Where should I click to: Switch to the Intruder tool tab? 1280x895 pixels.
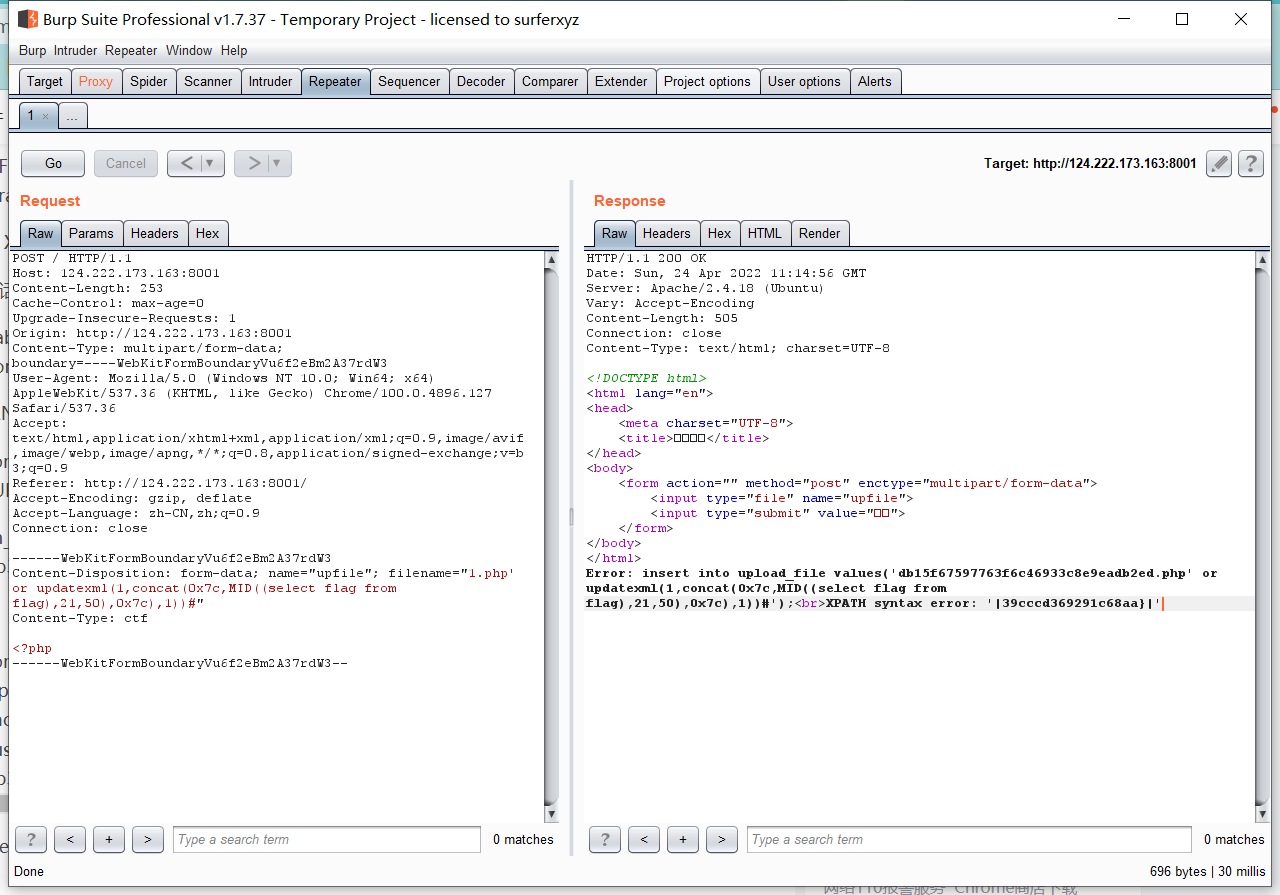271,82
